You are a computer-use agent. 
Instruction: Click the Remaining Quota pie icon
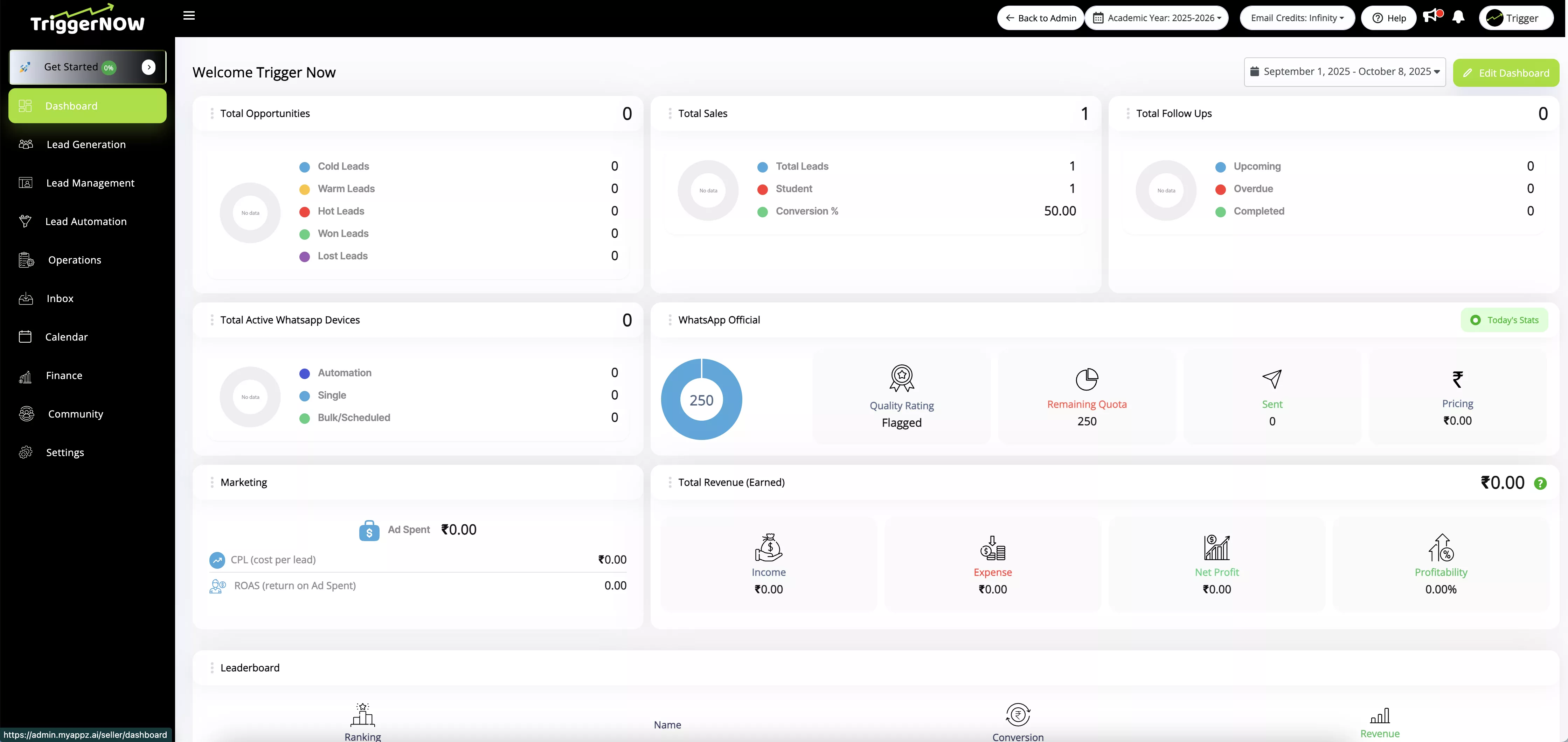[x=1087, y=379]
